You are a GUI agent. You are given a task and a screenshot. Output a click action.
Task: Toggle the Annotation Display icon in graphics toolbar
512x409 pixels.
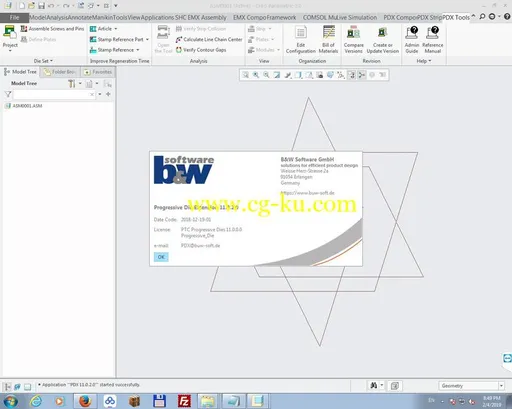click(x=352, y=75)
